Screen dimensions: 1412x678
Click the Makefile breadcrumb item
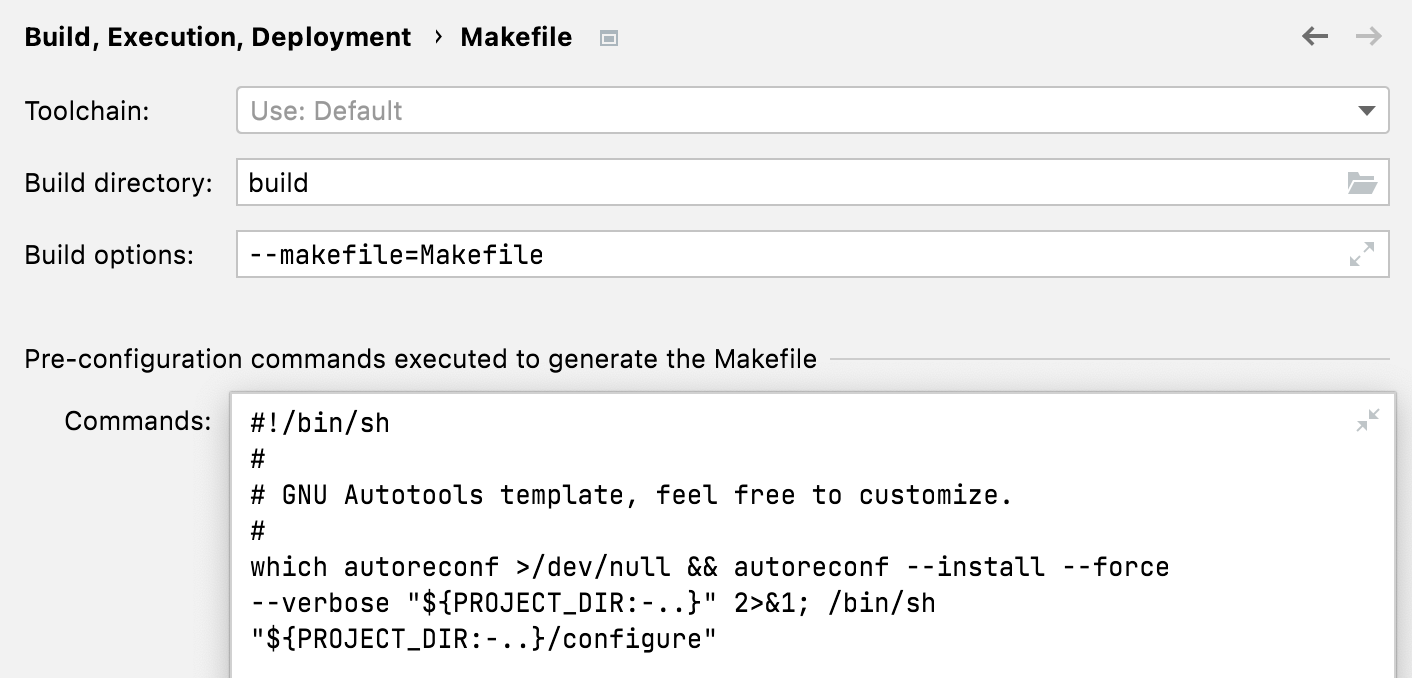(516, 37)
